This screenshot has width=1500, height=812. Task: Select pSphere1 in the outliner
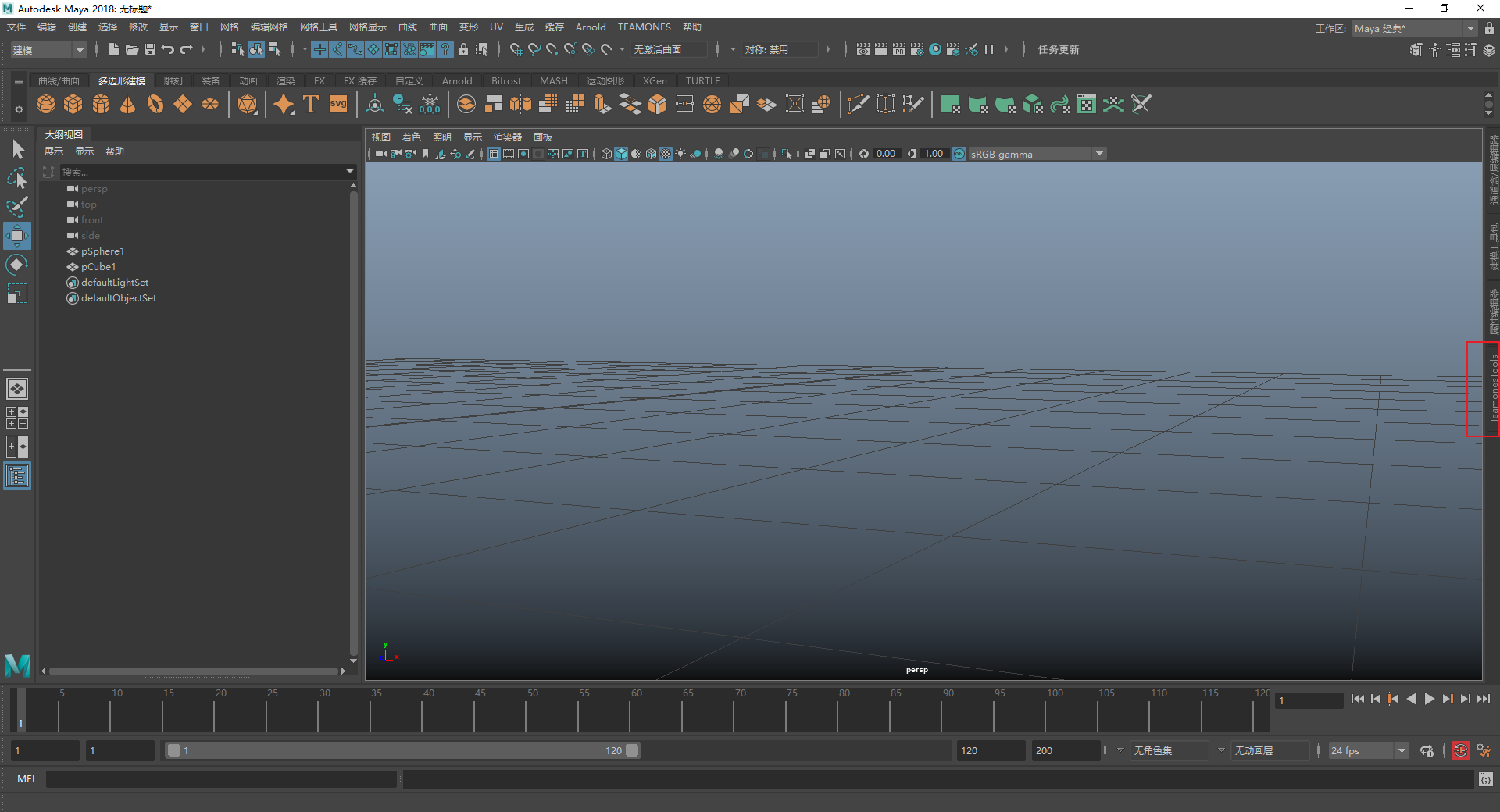(x=102, y=251)
